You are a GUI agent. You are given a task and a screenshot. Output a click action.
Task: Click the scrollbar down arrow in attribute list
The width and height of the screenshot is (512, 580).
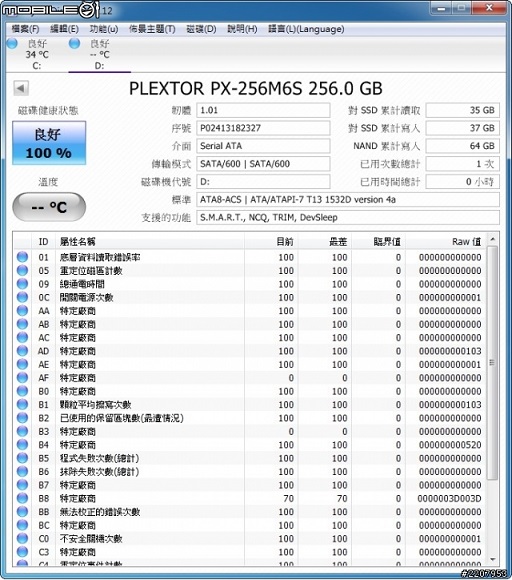coord(492,559)
